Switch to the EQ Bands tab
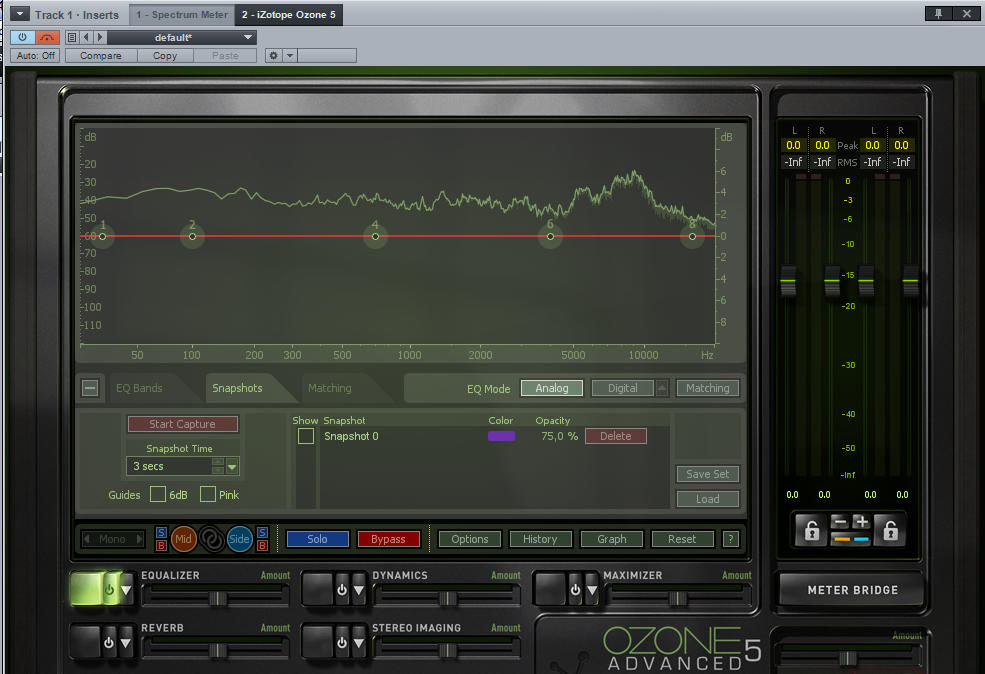 pyautogui.click(x=138, y=388)
